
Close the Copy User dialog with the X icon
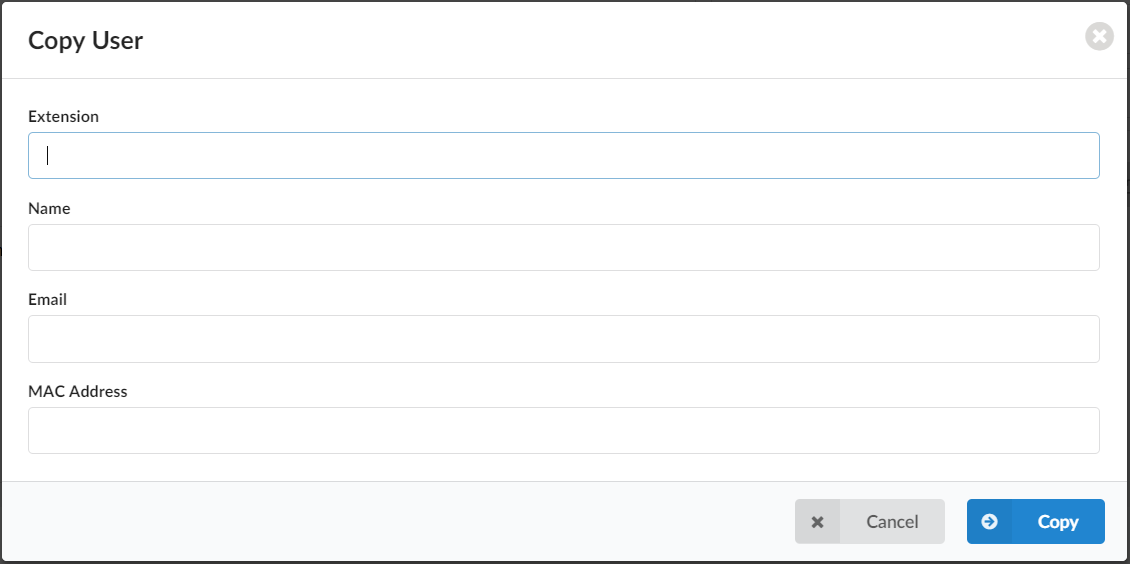[x=1099, y=37]
